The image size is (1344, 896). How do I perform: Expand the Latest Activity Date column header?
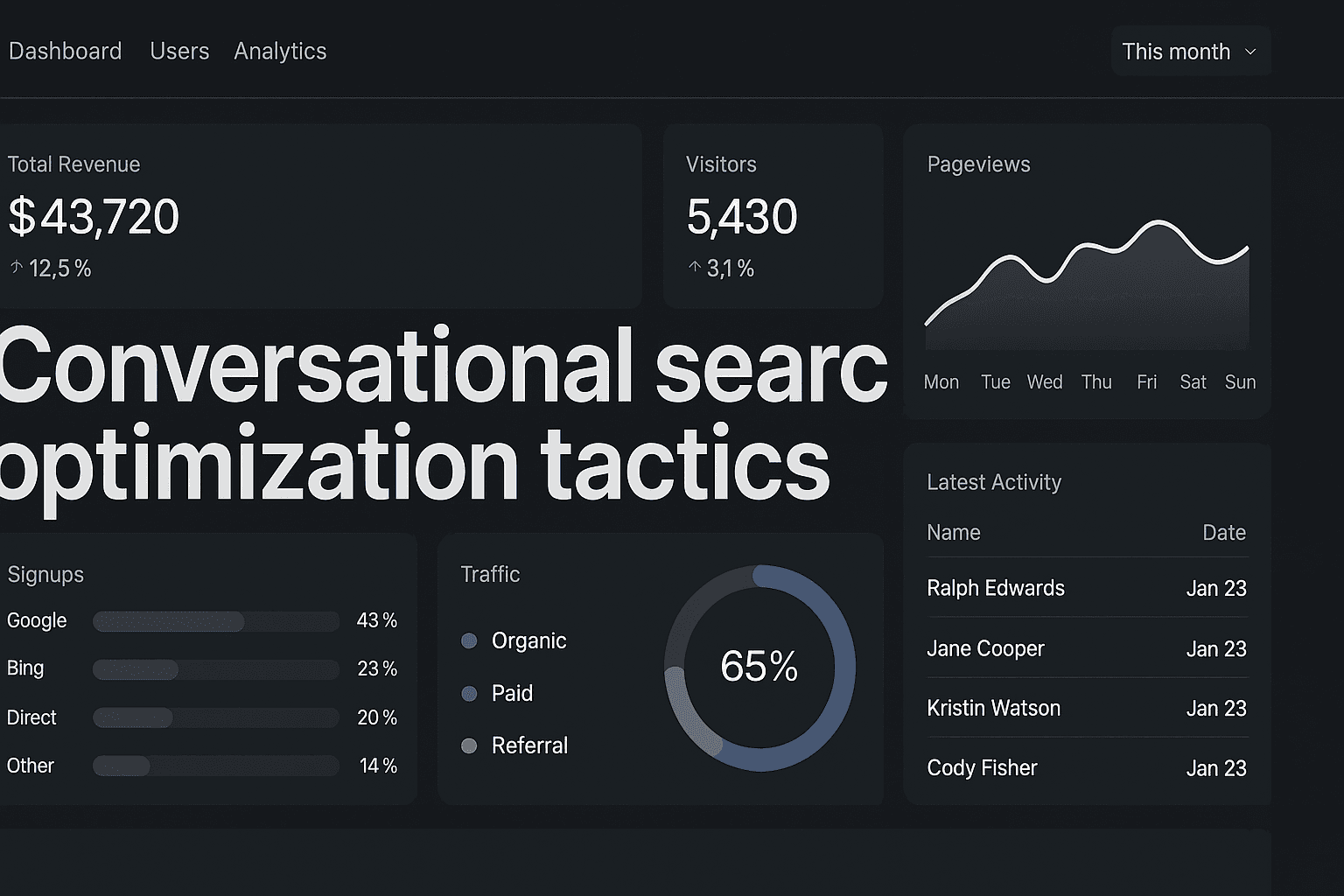[1223, 532]
